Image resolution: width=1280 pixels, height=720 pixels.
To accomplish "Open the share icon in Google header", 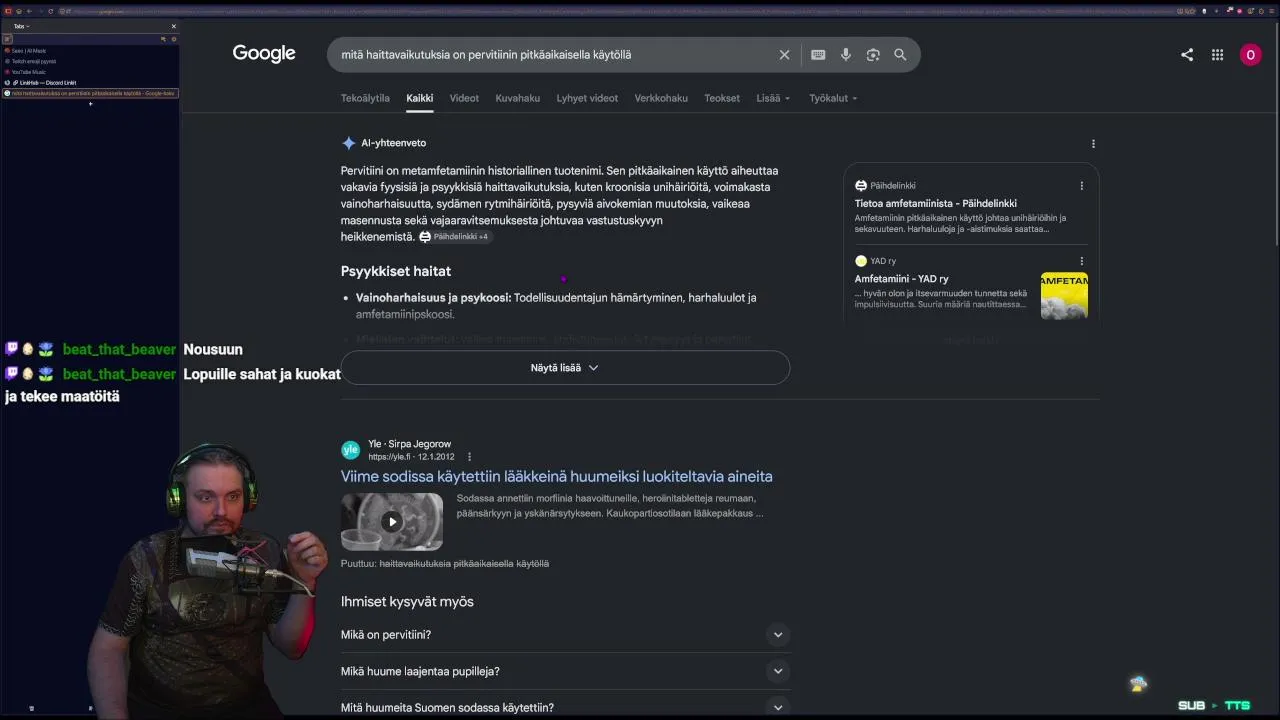I will (x=1187, y=55).
